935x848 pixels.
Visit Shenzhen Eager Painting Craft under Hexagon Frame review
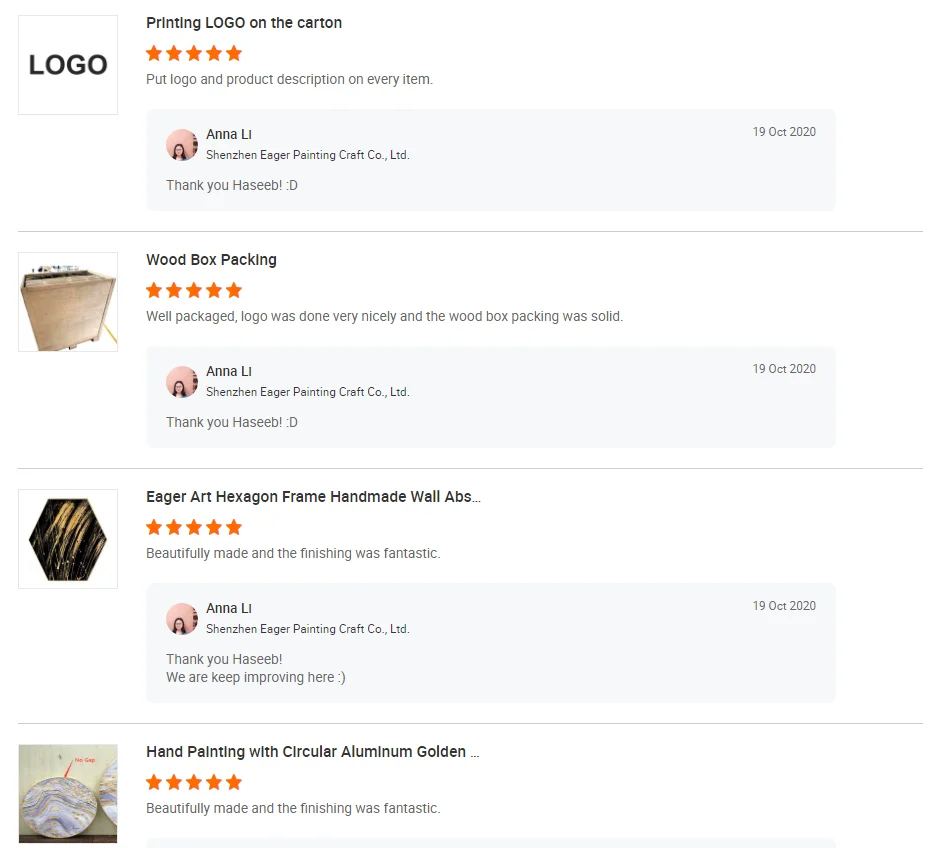(308, 629)
